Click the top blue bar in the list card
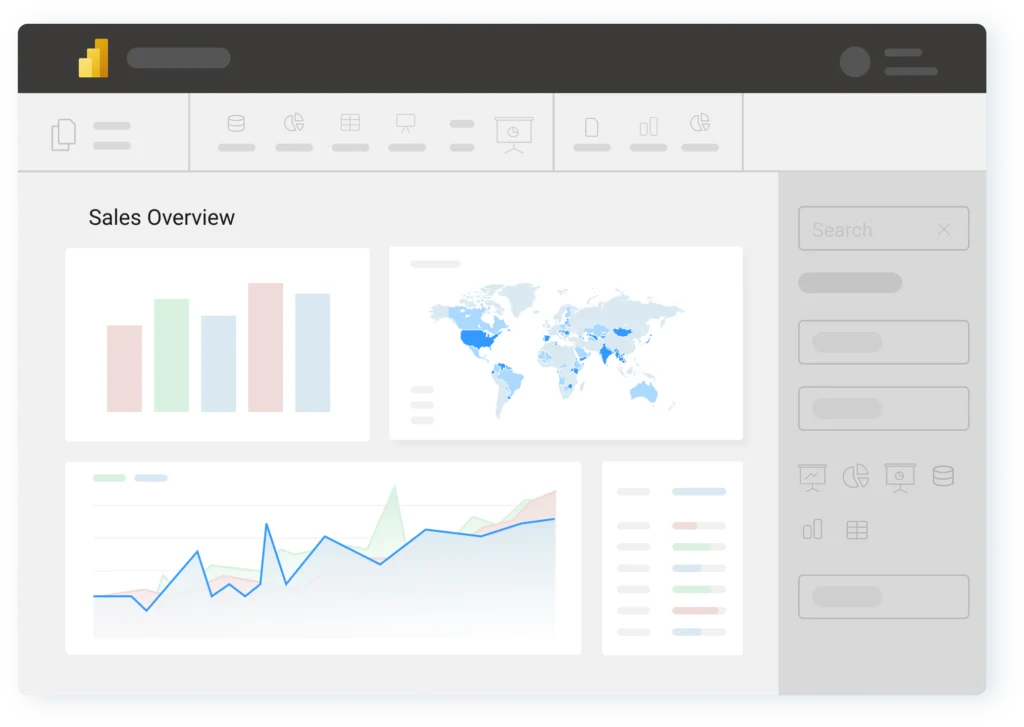This screenshot has height=727, width=1024. [699, 491]
